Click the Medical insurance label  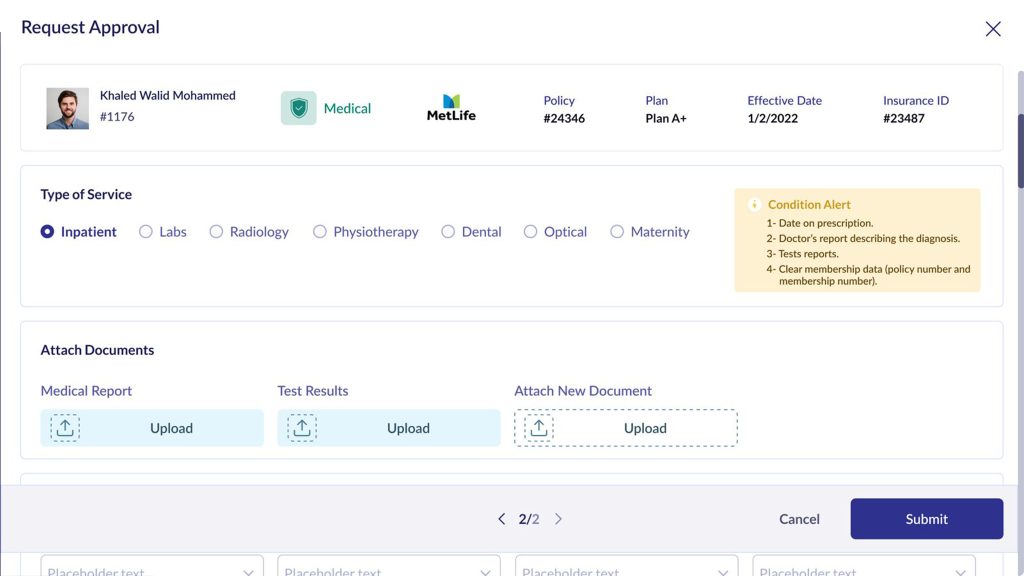[347, 108]
